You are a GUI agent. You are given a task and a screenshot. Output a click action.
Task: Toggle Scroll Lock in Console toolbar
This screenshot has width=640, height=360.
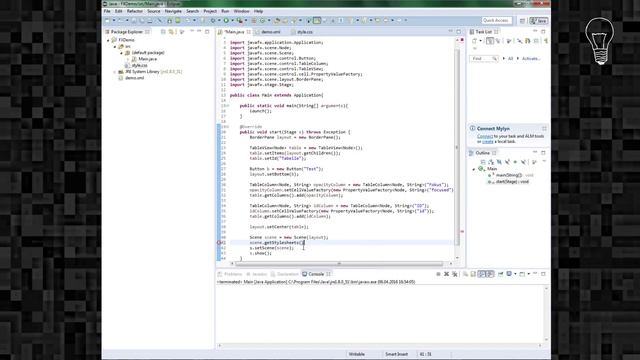pos(473,274)
